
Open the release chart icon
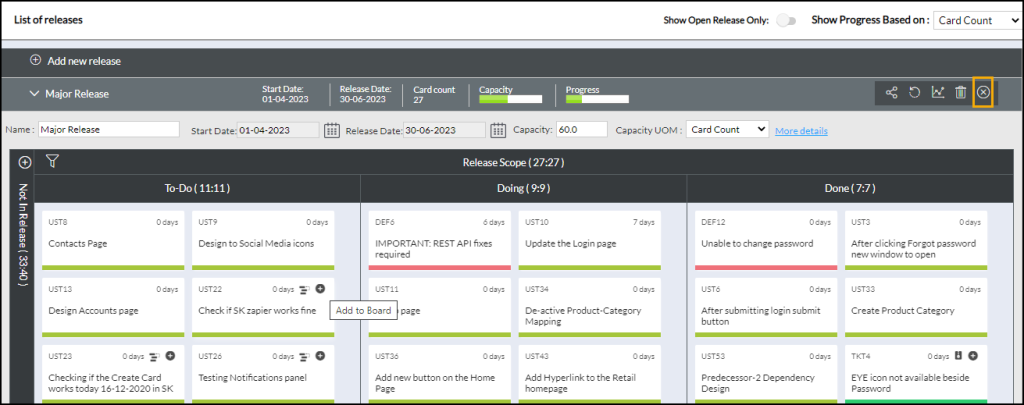click(x=937, y=93)
